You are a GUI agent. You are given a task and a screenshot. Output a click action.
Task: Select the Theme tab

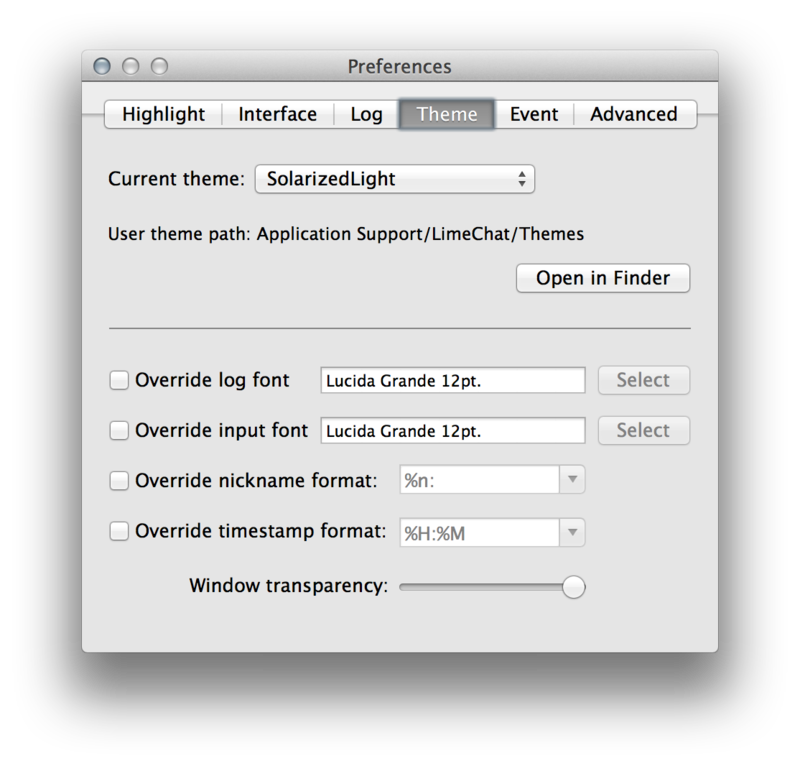(x=446, y=114)
